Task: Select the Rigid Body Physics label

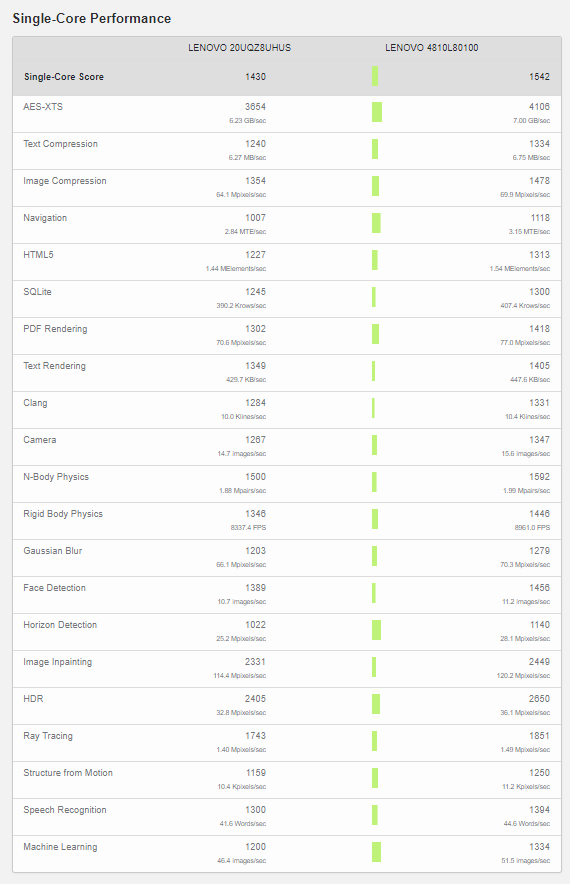Action: [63, 514]
